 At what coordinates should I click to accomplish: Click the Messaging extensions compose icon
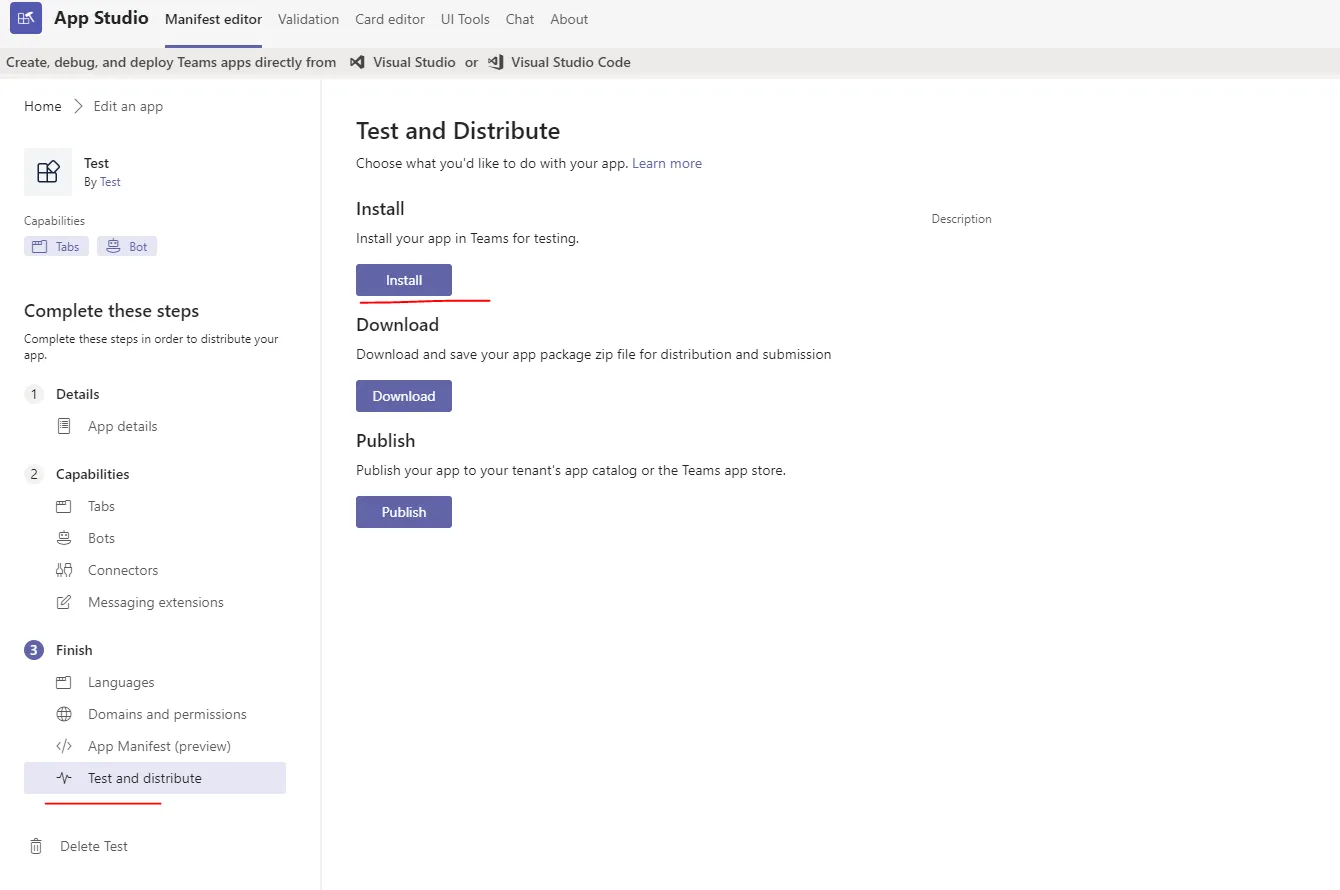pyautogui.click(x=64, y=602)
